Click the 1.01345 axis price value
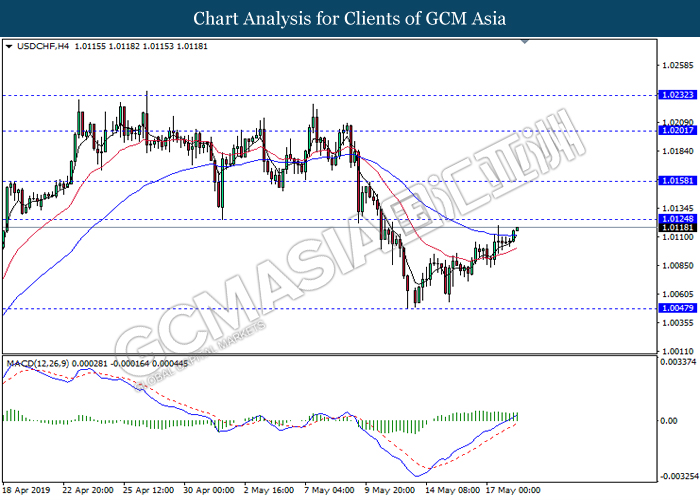This screenshot has height=500, width=700. (x=678, y=208)
